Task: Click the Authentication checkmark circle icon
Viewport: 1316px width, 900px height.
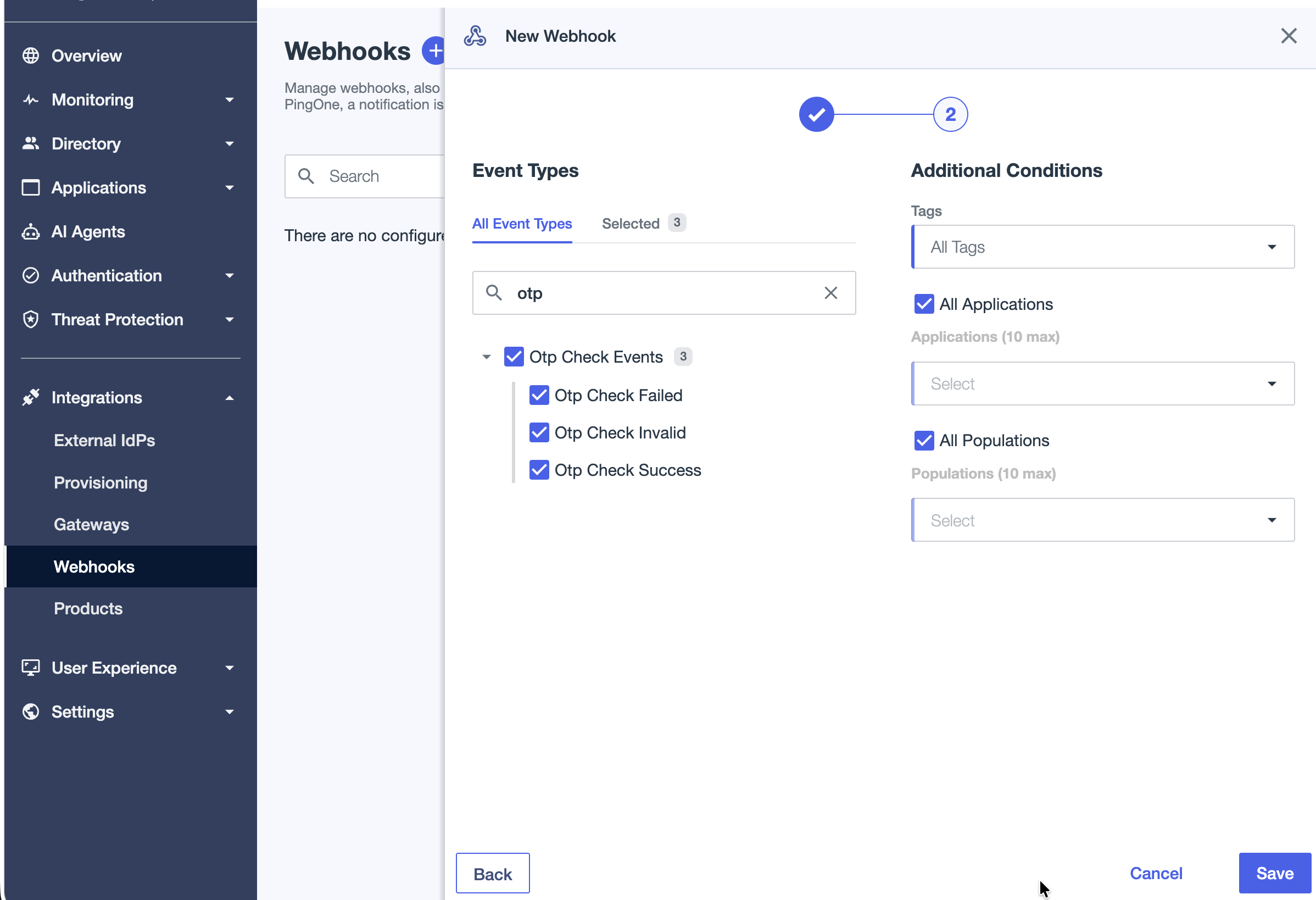Action: pos(31,275)
